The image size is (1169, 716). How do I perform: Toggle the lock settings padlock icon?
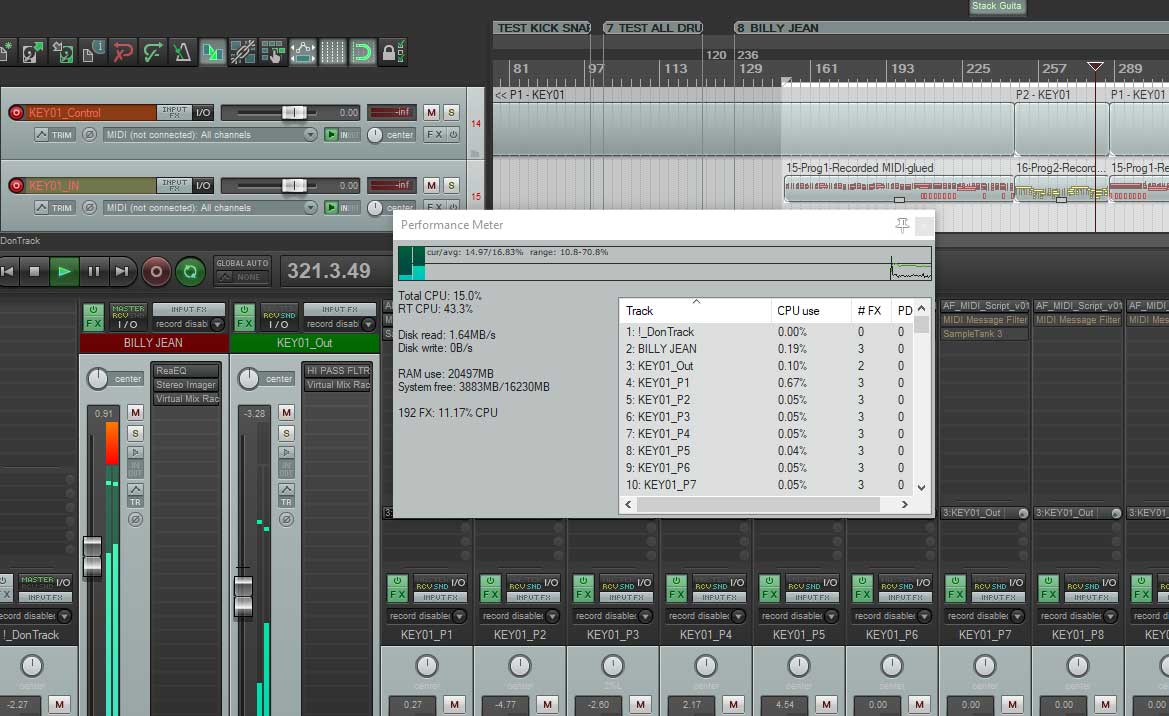click(x=389, y=52)
